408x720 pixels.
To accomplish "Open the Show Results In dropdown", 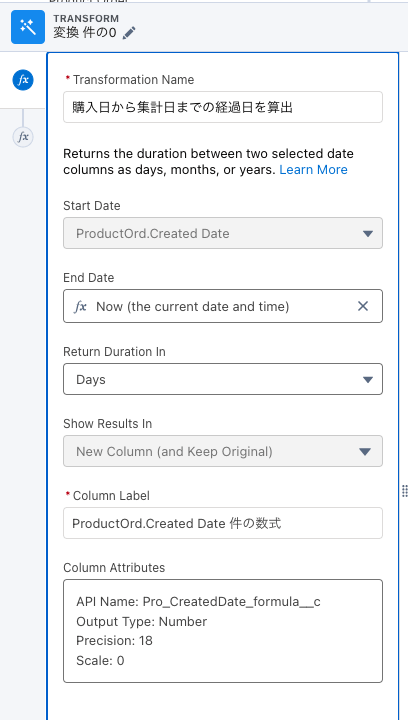I will [x=223, y=451].
